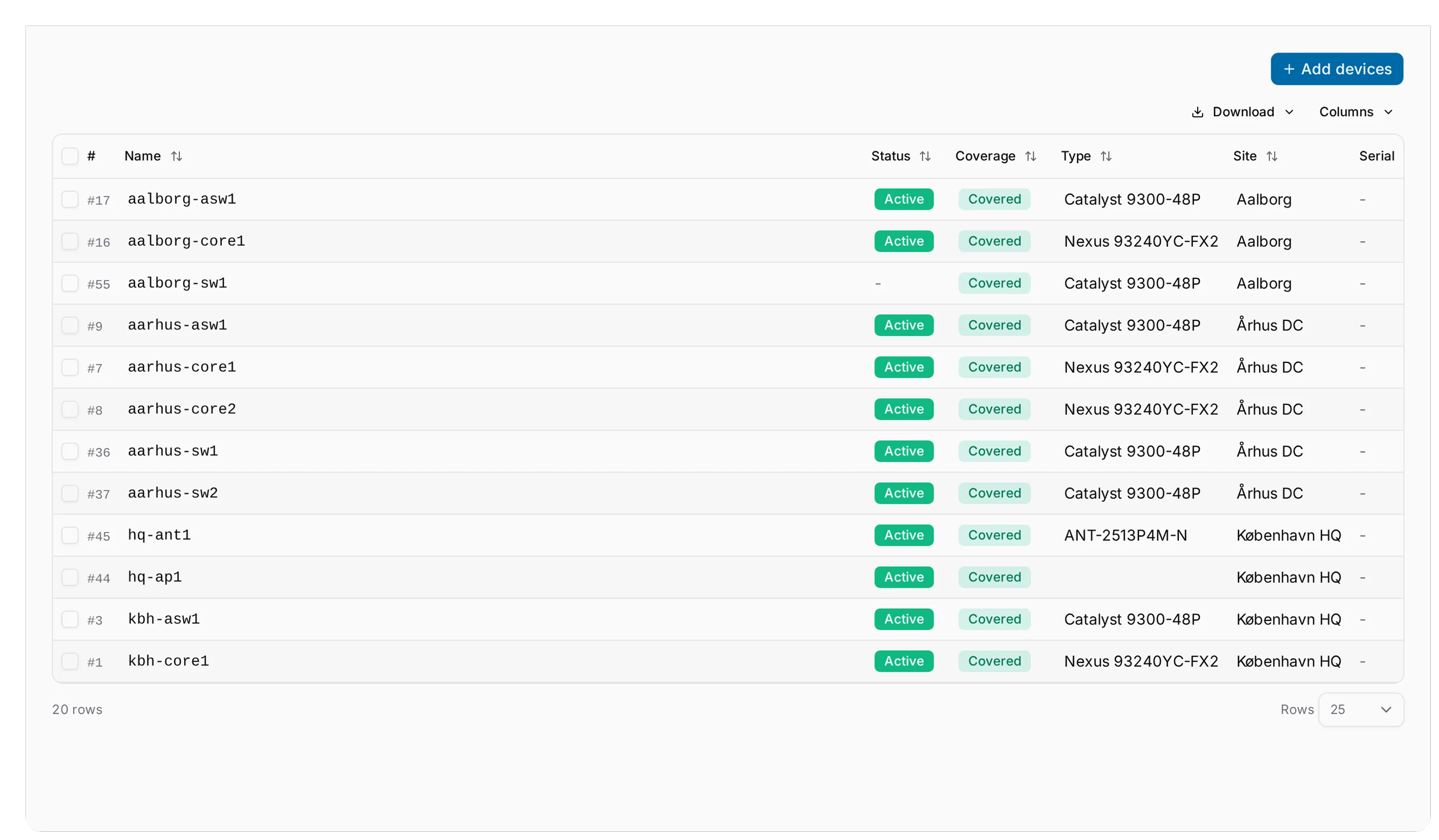Click Active badge for aarhus-sw1

(903, 451)
